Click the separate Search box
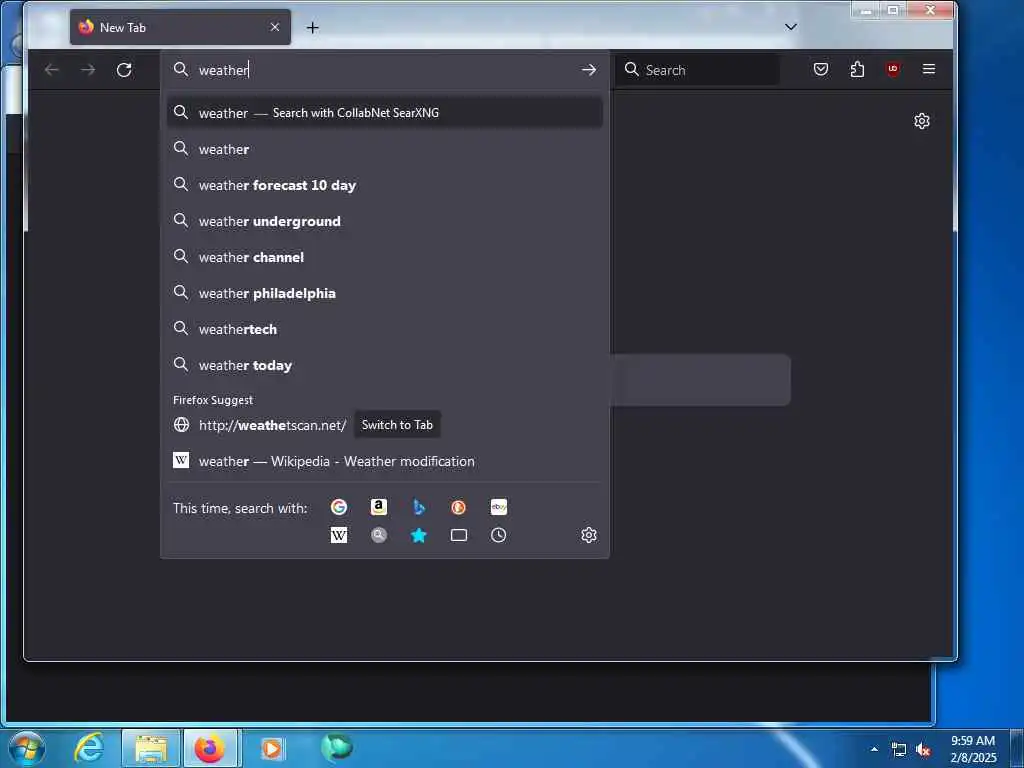 click(697, 70)
